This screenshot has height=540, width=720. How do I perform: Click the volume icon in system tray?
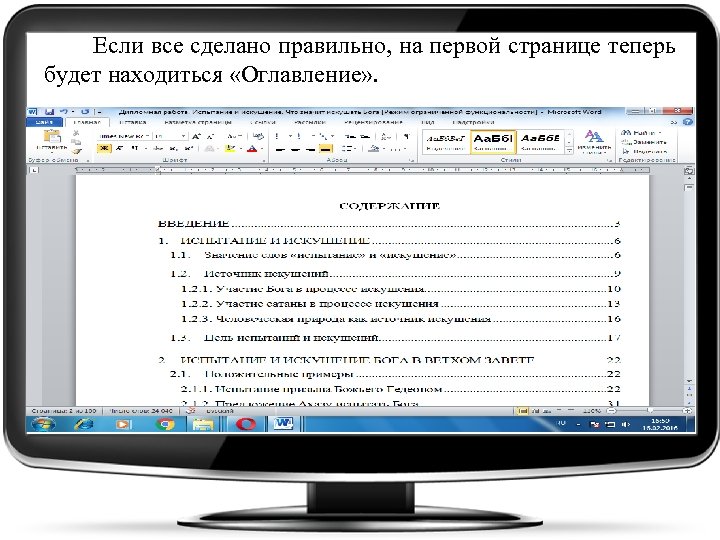pyautogui.click(x=625, y=425)
